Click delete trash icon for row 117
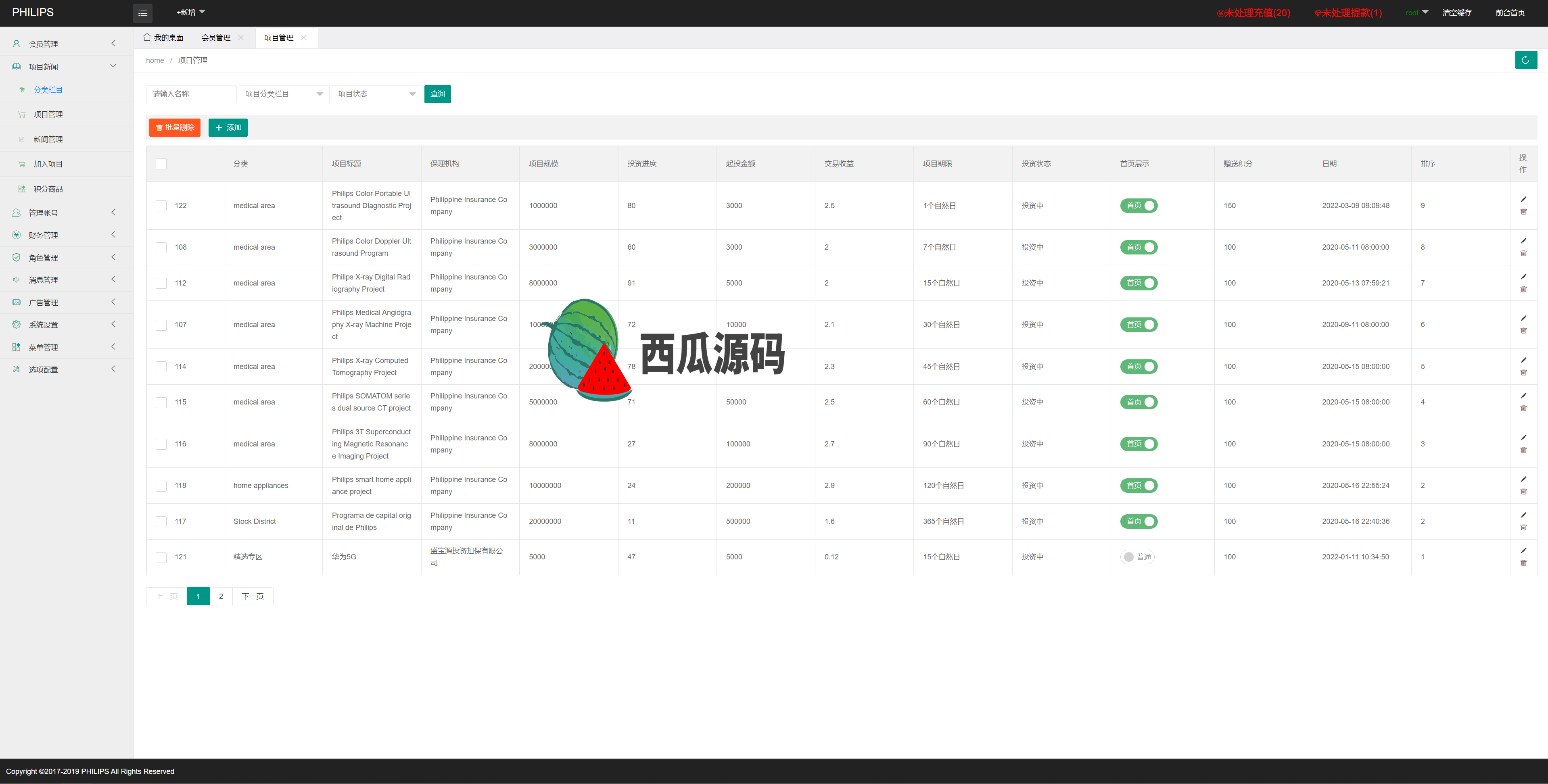 point(1523,528)
